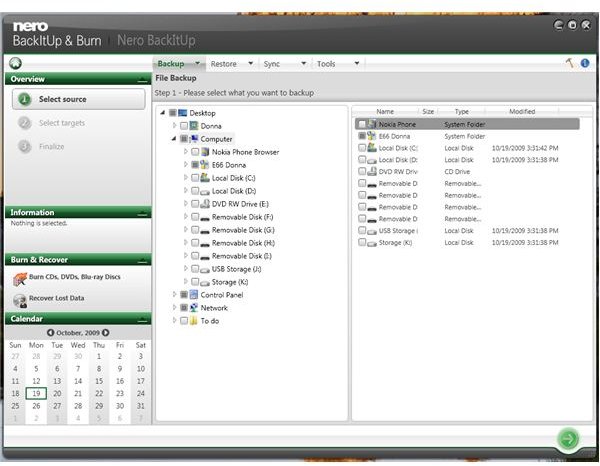Click the Burn CDs disc icon
Screen dimensions: 600x466
(20, 279)
